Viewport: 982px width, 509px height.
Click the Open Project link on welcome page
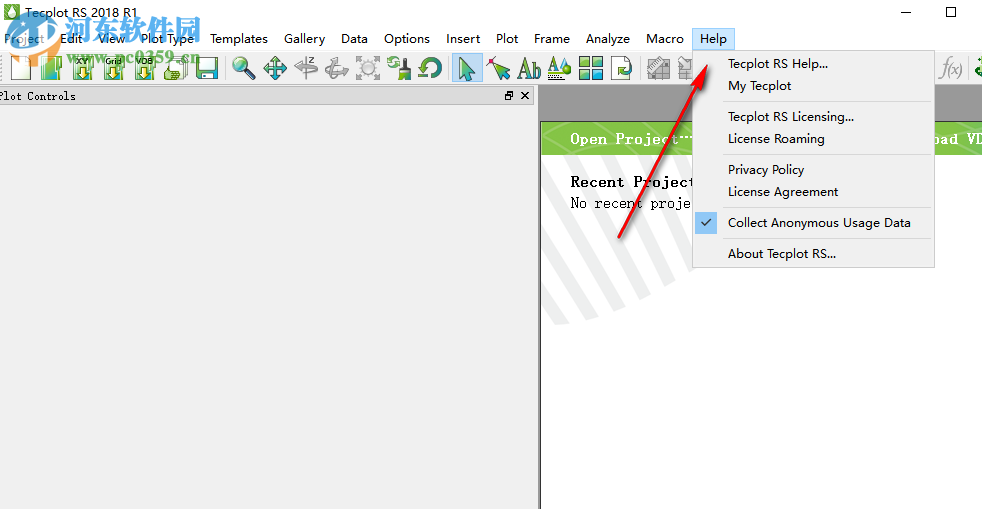[631, 139]
